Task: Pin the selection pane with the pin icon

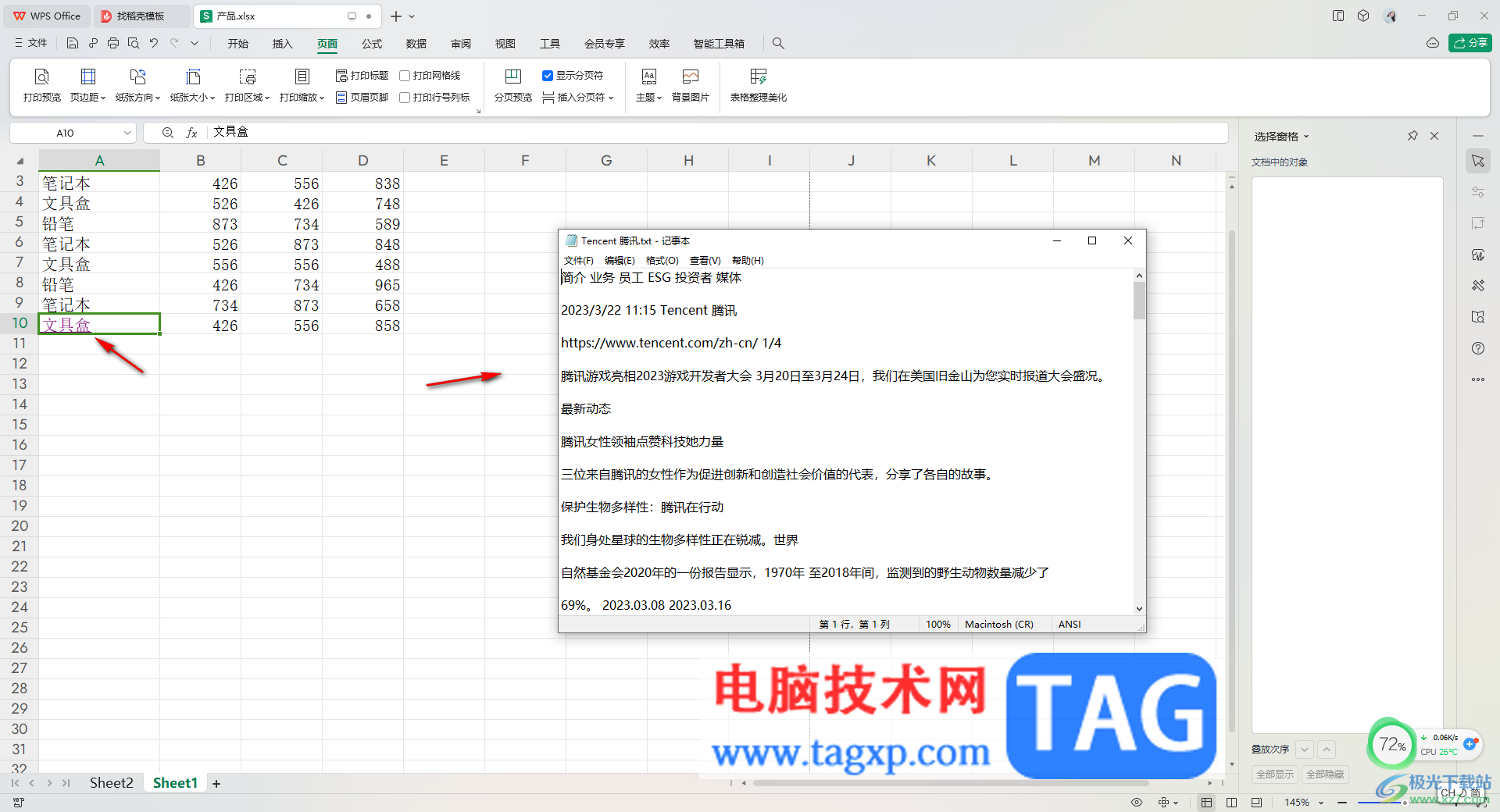Action: point(1412,136)
